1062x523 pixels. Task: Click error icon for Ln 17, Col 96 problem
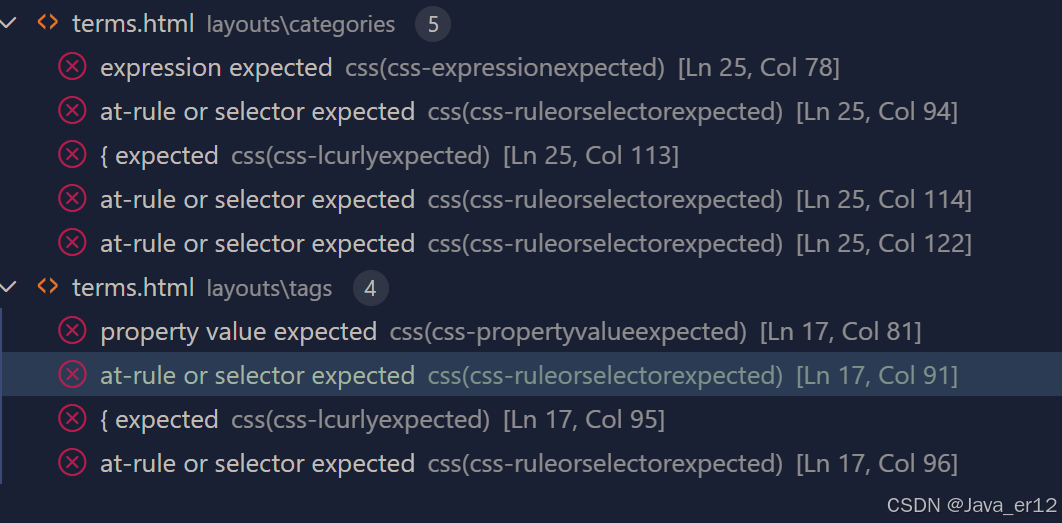72,462
